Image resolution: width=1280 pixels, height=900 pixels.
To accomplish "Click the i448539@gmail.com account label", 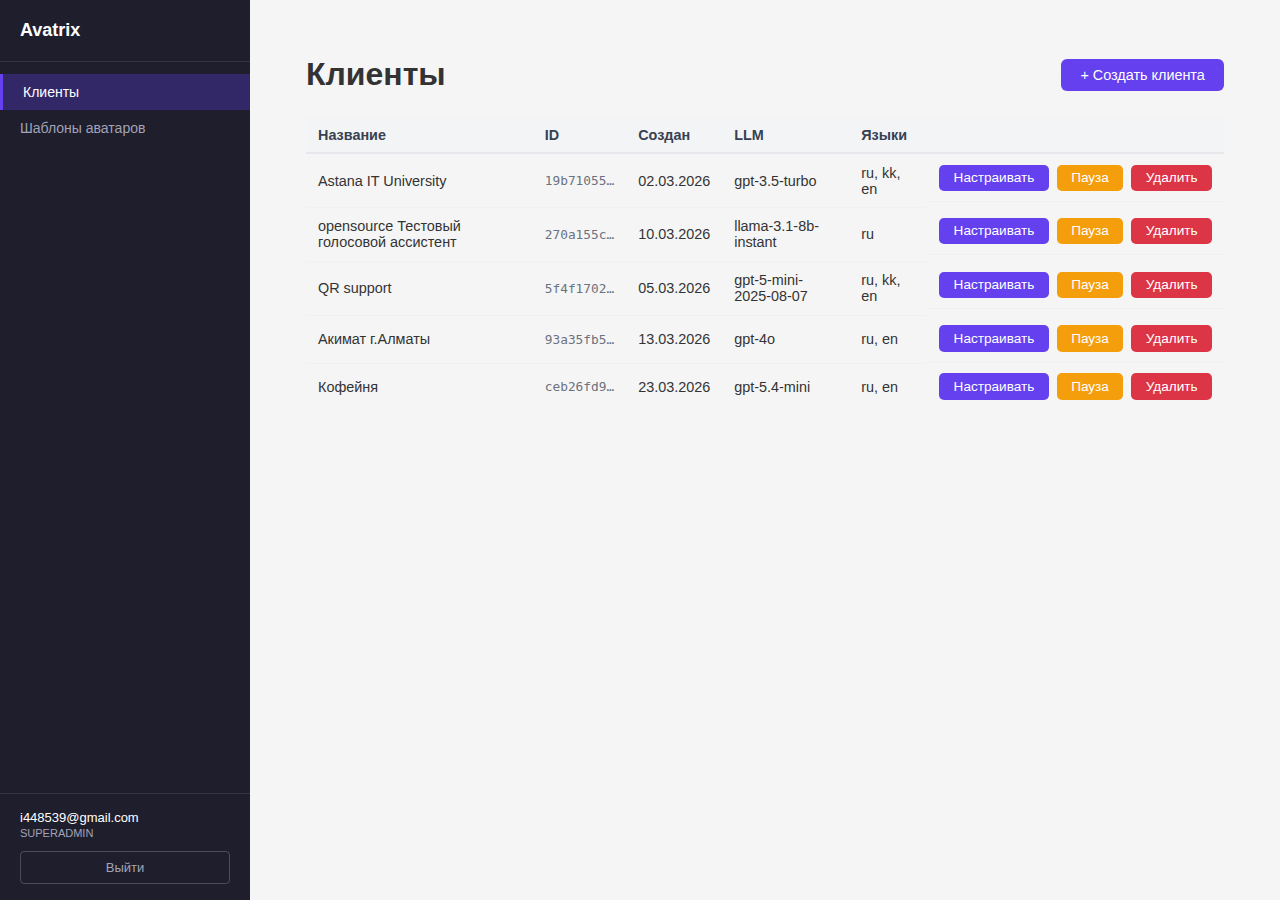I will coord(78,817).
